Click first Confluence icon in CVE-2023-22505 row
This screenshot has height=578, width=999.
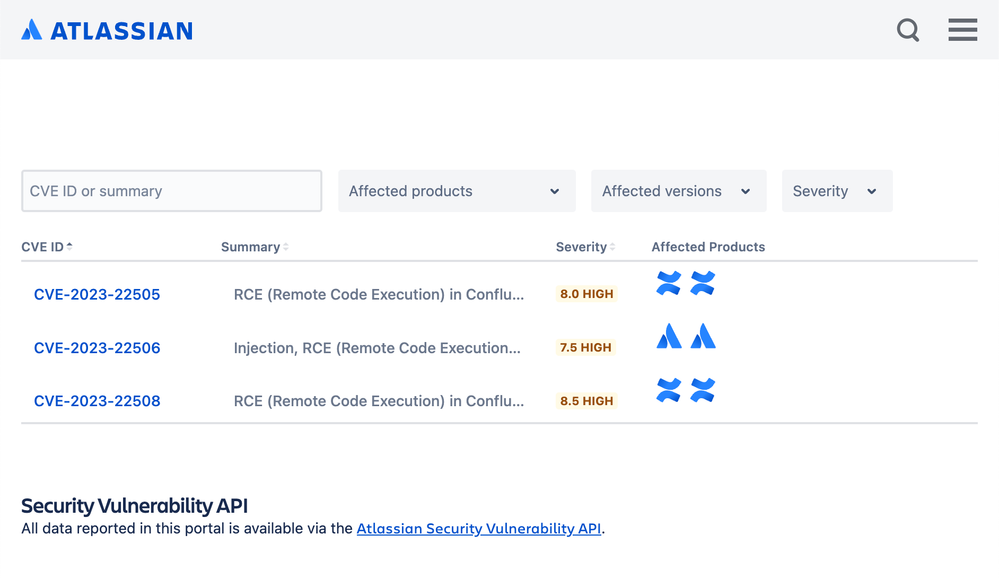pos(668,284)
